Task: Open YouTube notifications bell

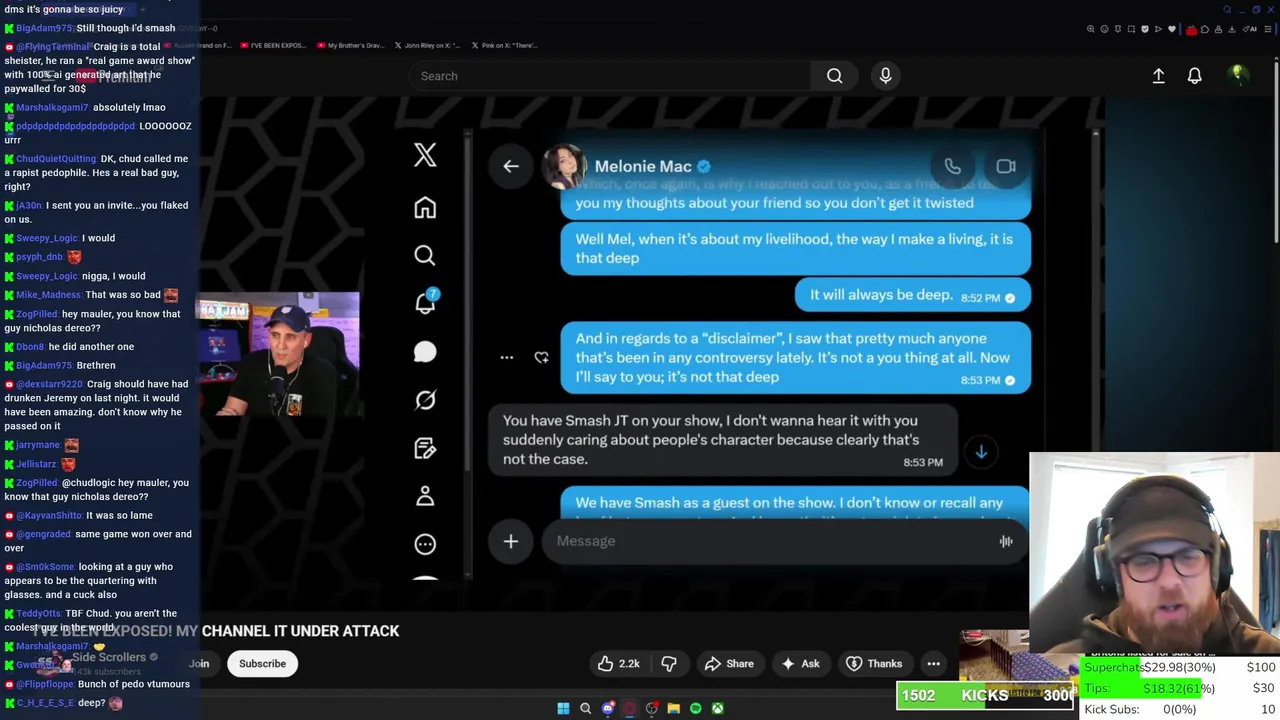Action: click(x=1195, y=76)
